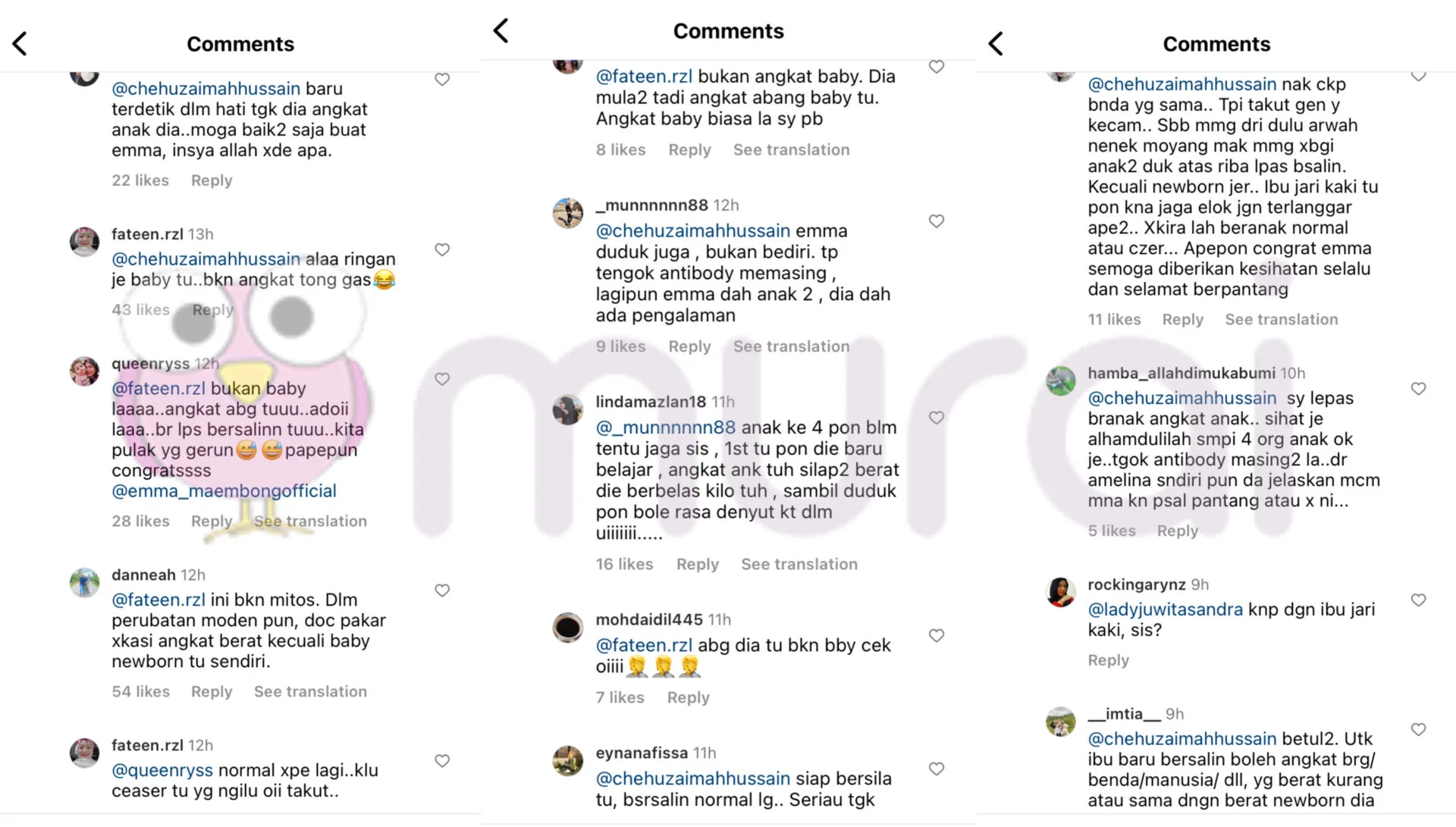
Task: View likes on queenryss's comment (28 likes)
Action: [x=140, y=521]
